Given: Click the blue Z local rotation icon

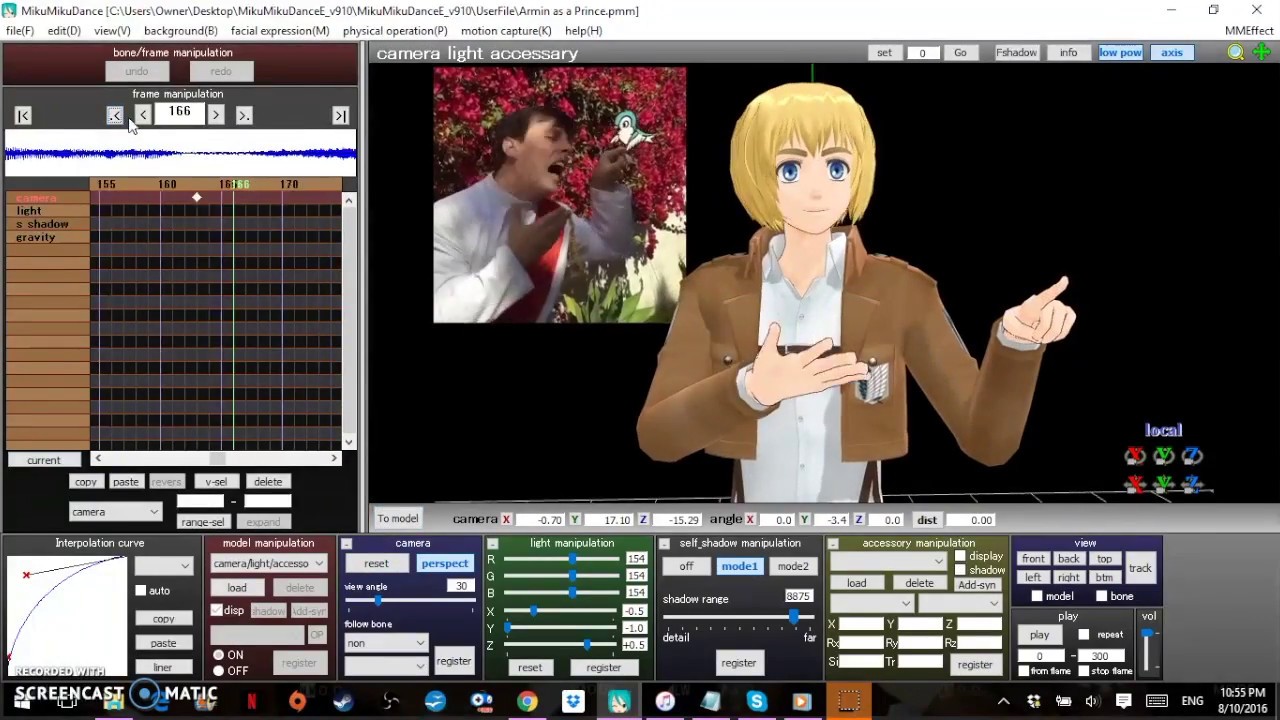Looking at the screenshot, I should click(1192, 456).
